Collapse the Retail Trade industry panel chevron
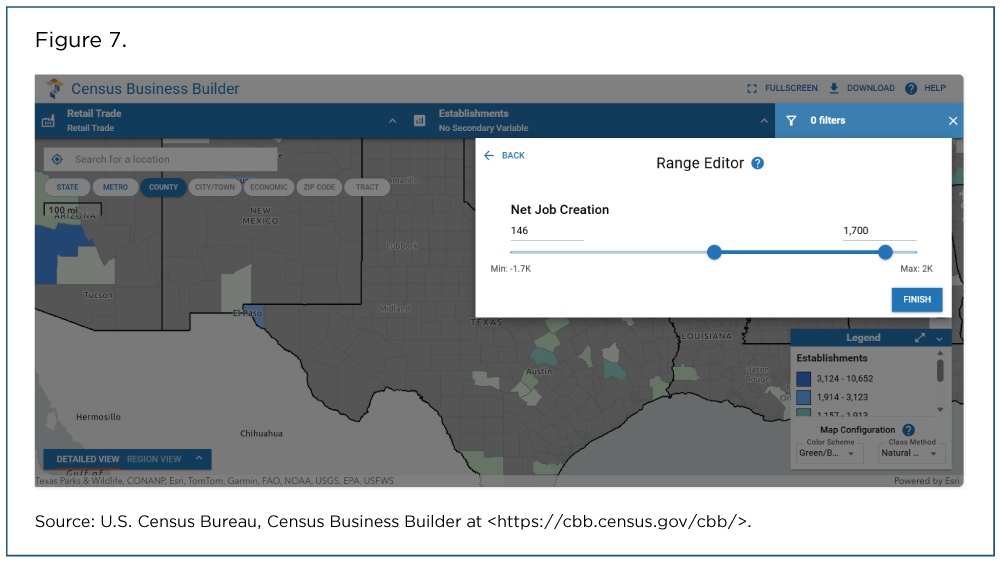This screenshot has height=563, width=1000. 392,121
